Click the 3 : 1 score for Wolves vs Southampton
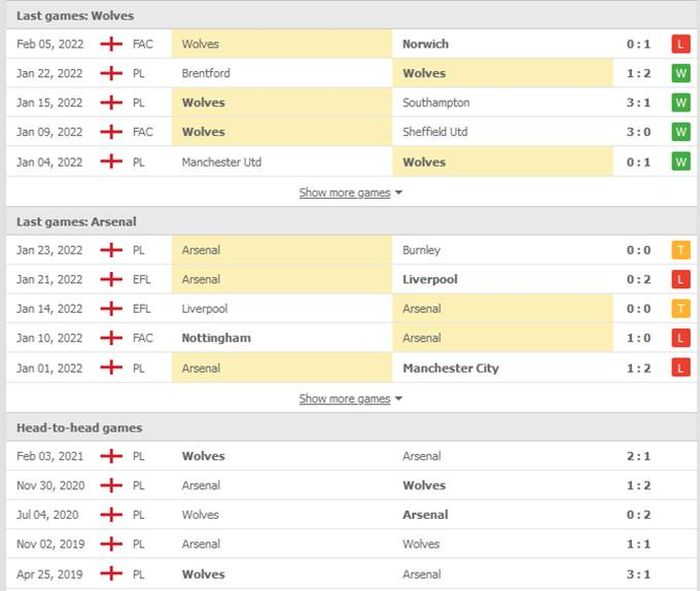This screenshot has height=591, width=700. 638,103
